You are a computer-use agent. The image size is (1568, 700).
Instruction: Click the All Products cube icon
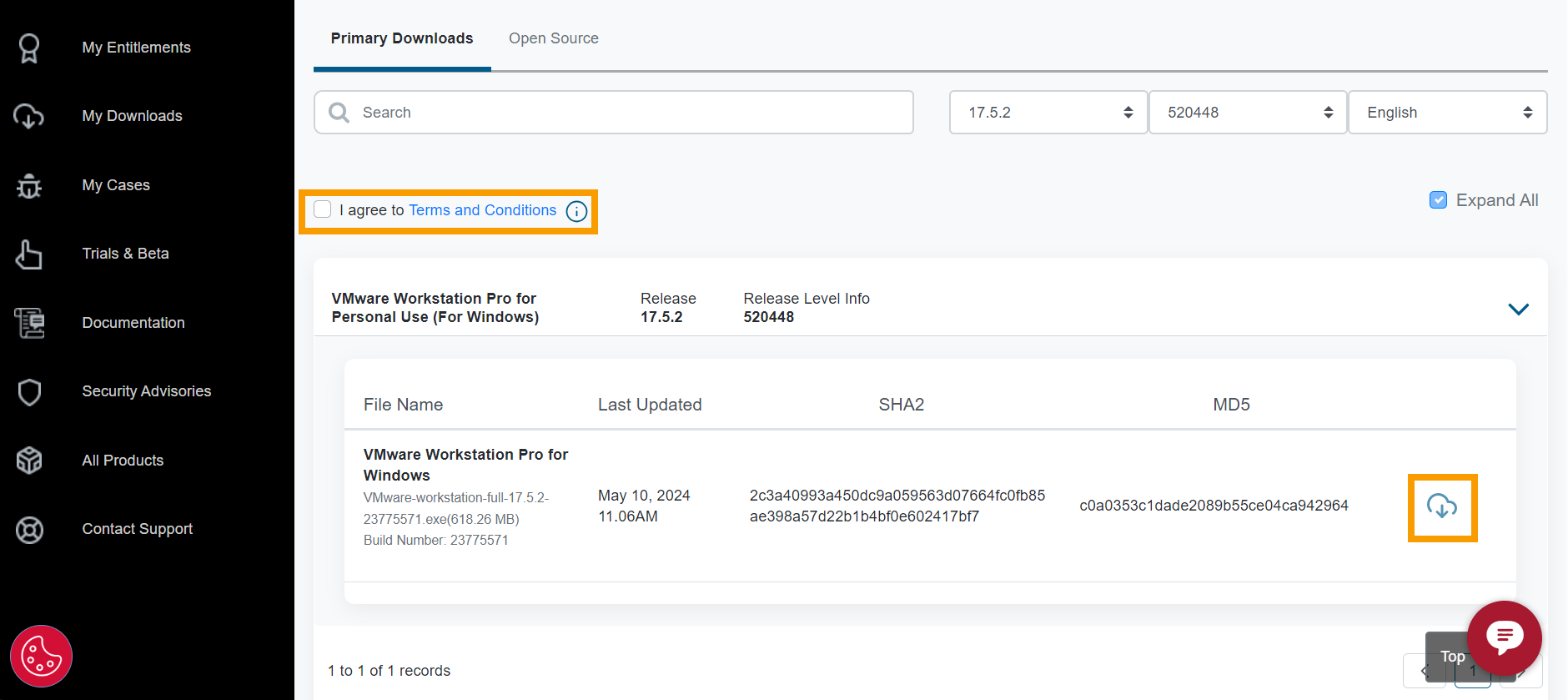point(29,461)
